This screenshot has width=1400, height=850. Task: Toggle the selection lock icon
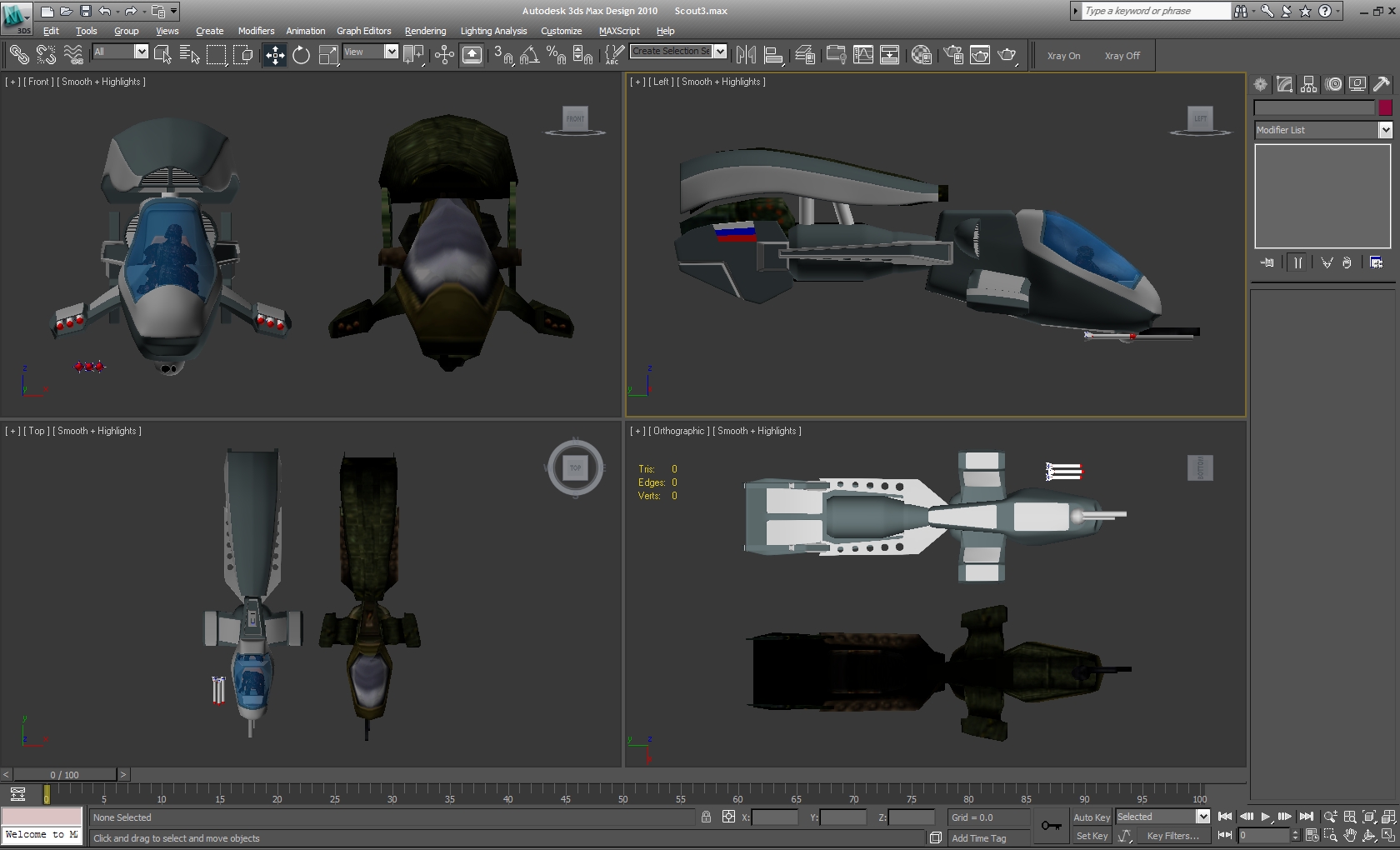click(706, 817)
